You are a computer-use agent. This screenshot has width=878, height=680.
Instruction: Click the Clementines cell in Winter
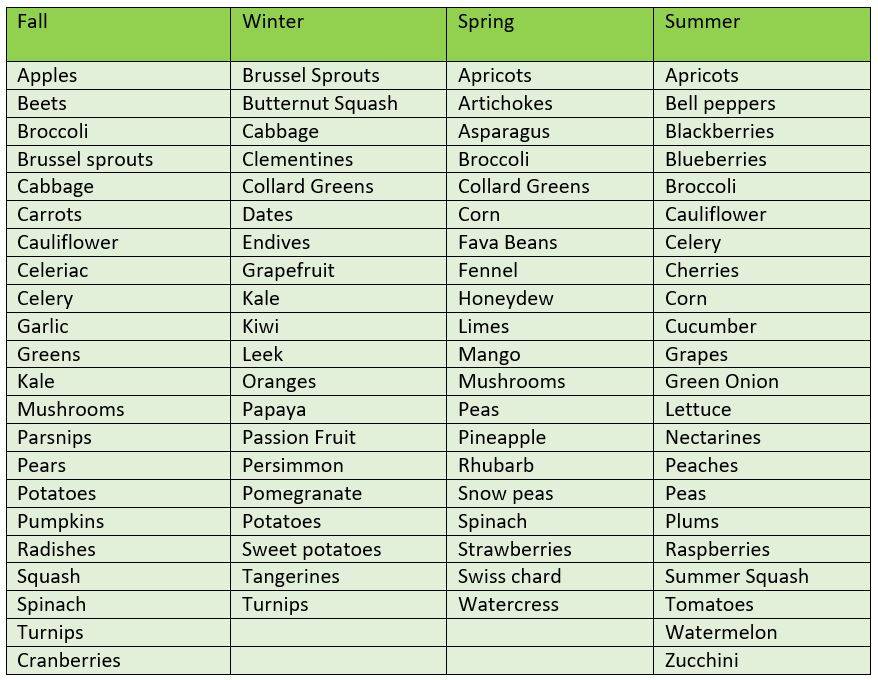(x=338, y=159)
